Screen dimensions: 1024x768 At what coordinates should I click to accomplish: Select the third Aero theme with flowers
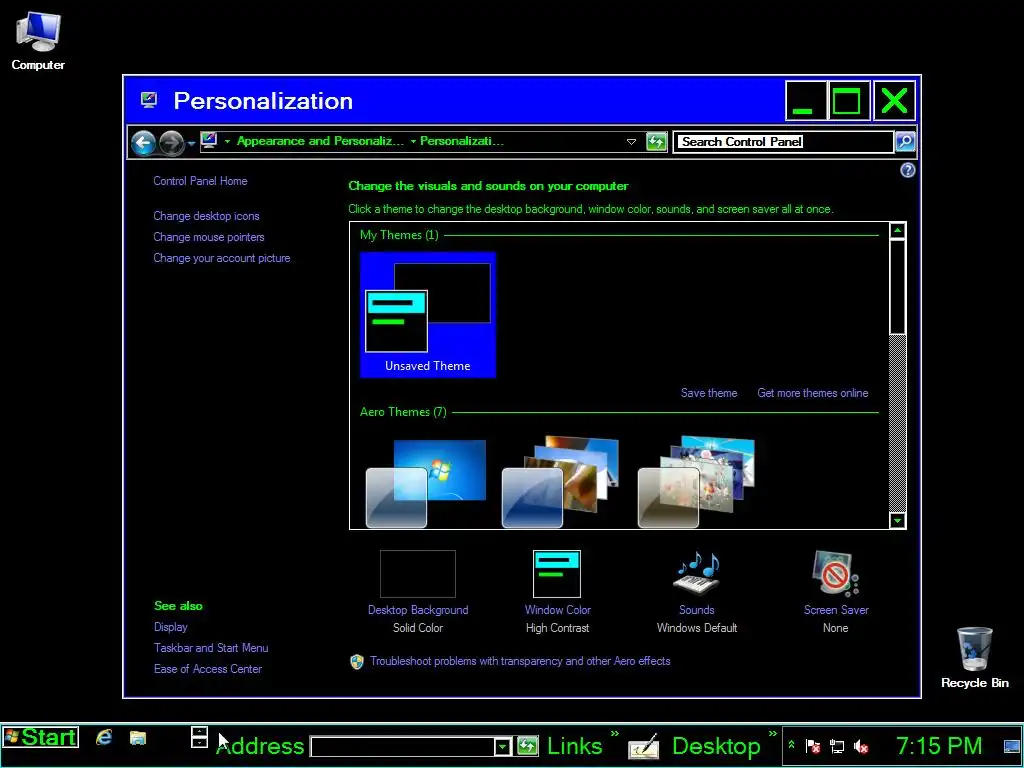click(x=696, y=483)
